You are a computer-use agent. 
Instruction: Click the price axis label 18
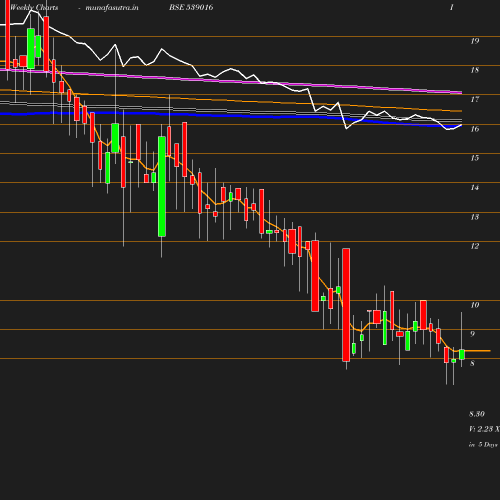[x=475, y=70]
